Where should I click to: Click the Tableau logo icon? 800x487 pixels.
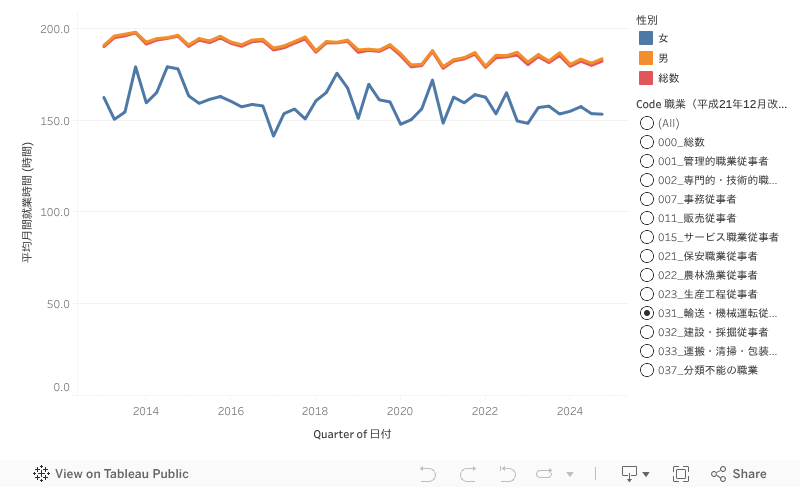(x=42, y=474)
